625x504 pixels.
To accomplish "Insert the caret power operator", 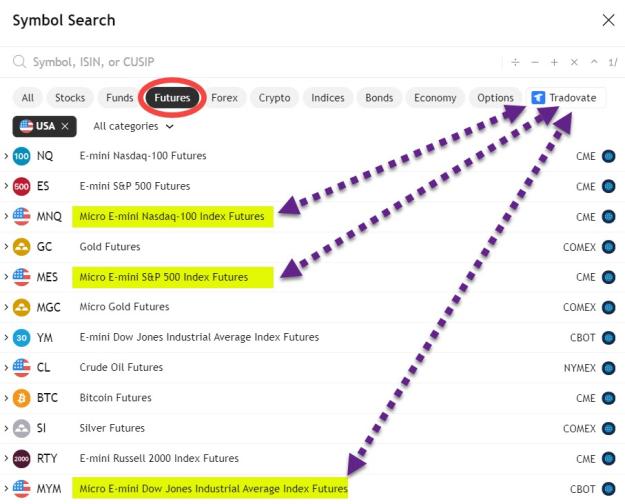I will tap(594, 62).
